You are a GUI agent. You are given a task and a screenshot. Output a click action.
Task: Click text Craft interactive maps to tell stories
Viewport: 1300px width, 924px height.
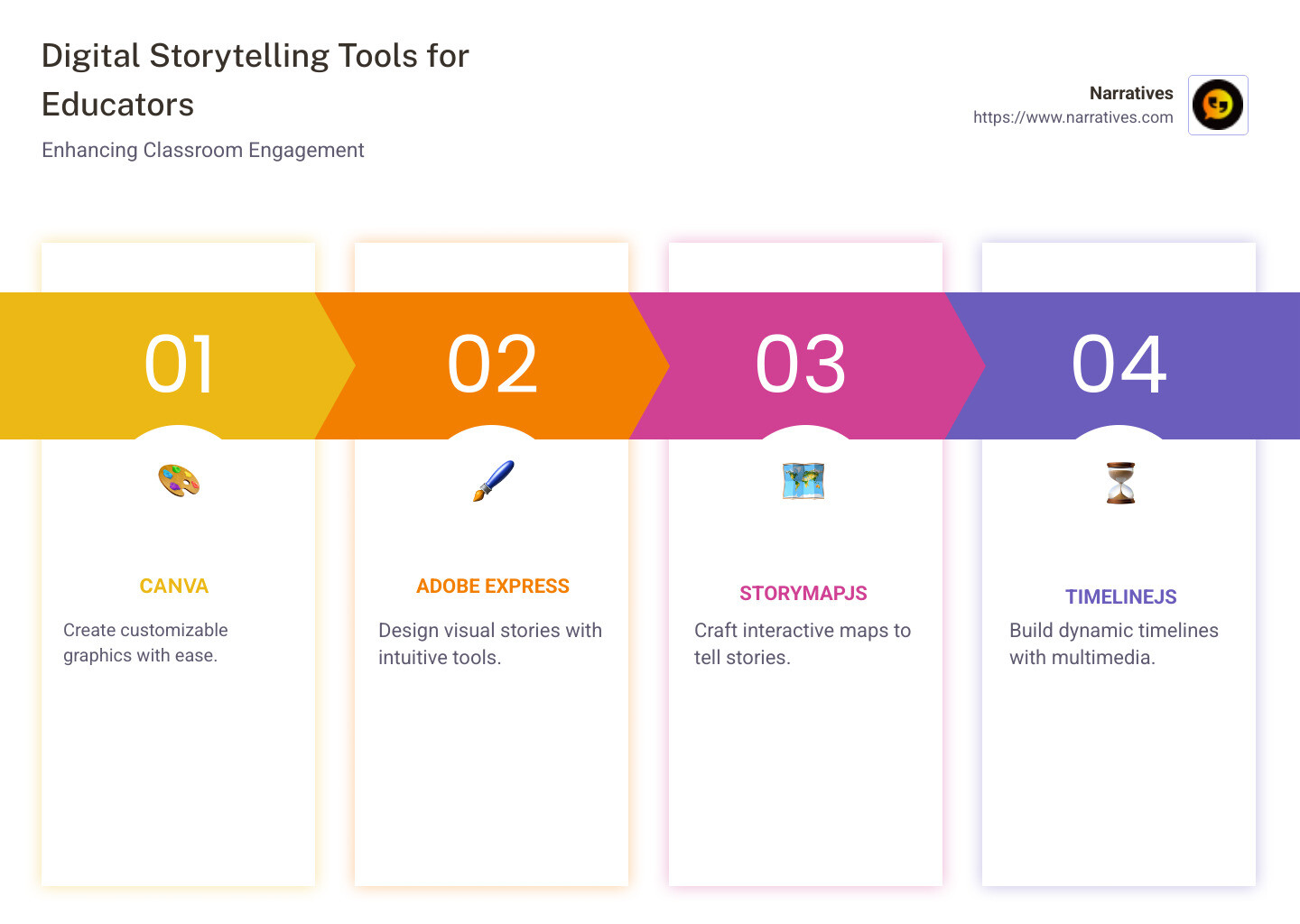coord(803,644)
